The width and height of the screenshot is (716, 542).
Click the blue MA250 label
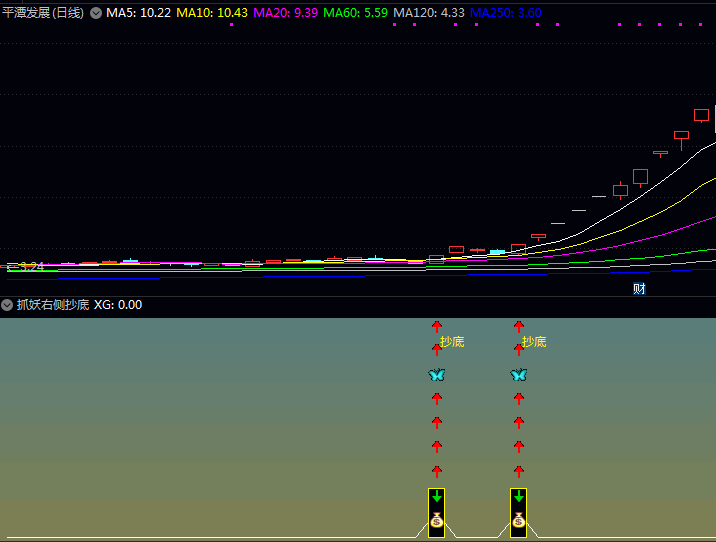click(506, 13)
